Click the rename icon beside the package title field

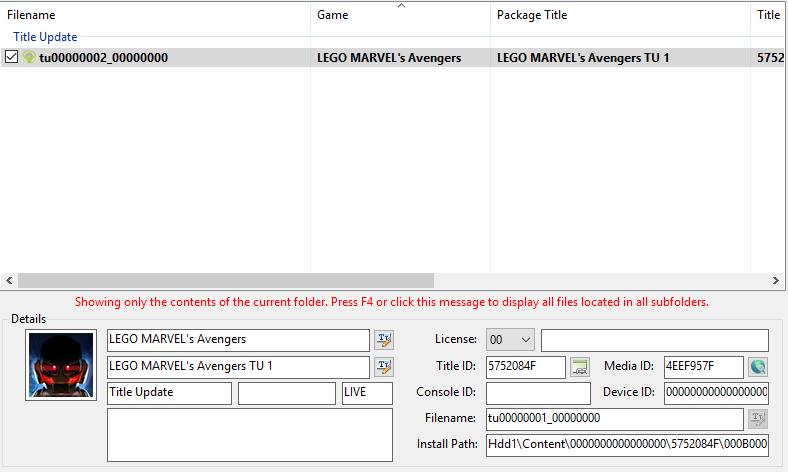(384, 367)
